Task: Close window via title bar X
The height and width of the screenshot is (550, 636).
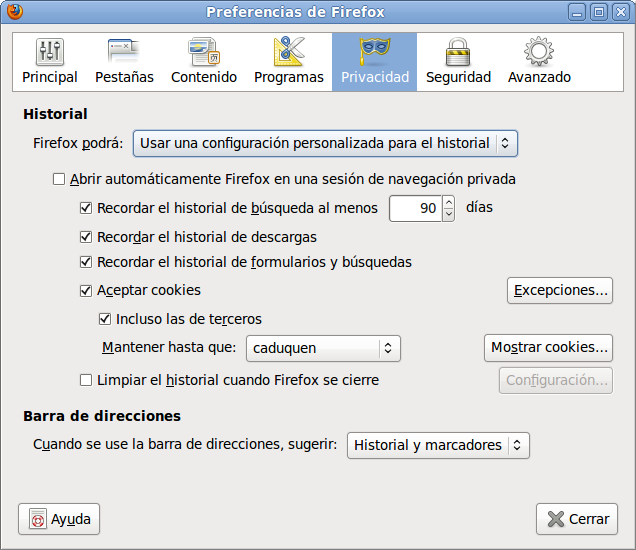Action: 621,12
